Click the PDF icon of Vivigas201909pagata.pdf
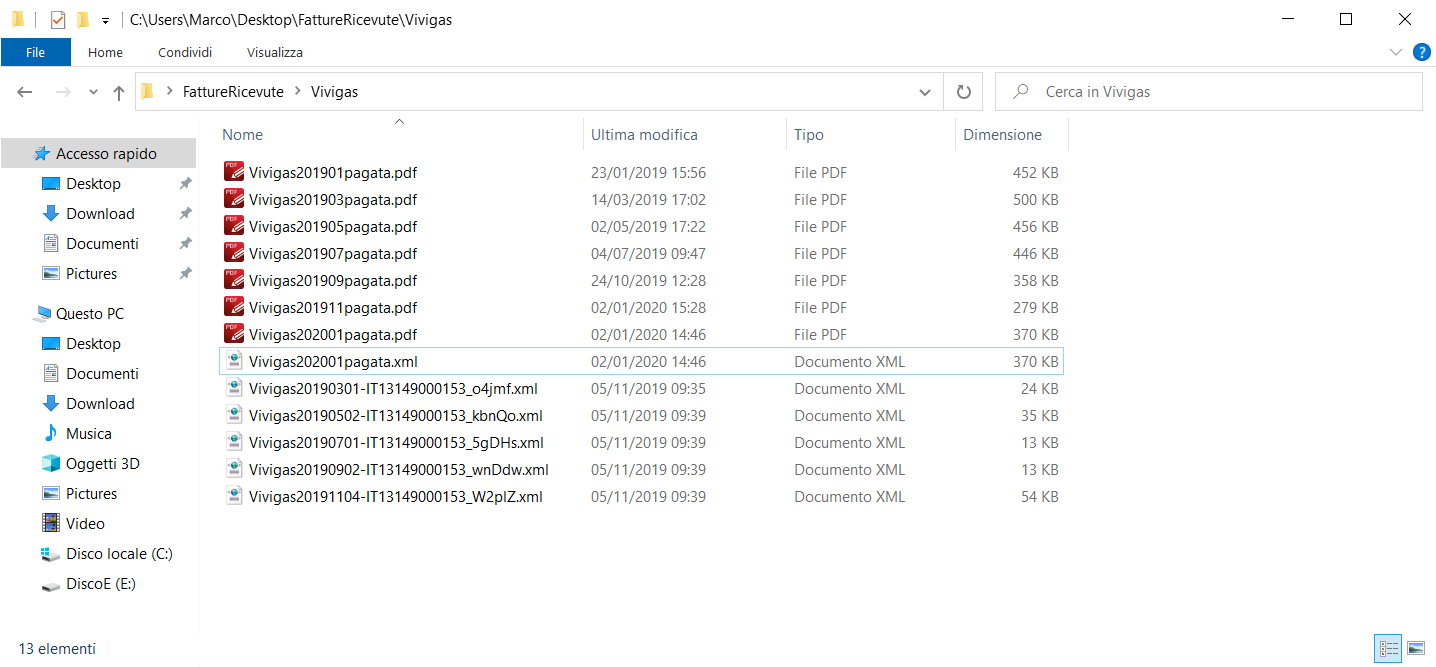1436x667 pixels. pos(234,280)
